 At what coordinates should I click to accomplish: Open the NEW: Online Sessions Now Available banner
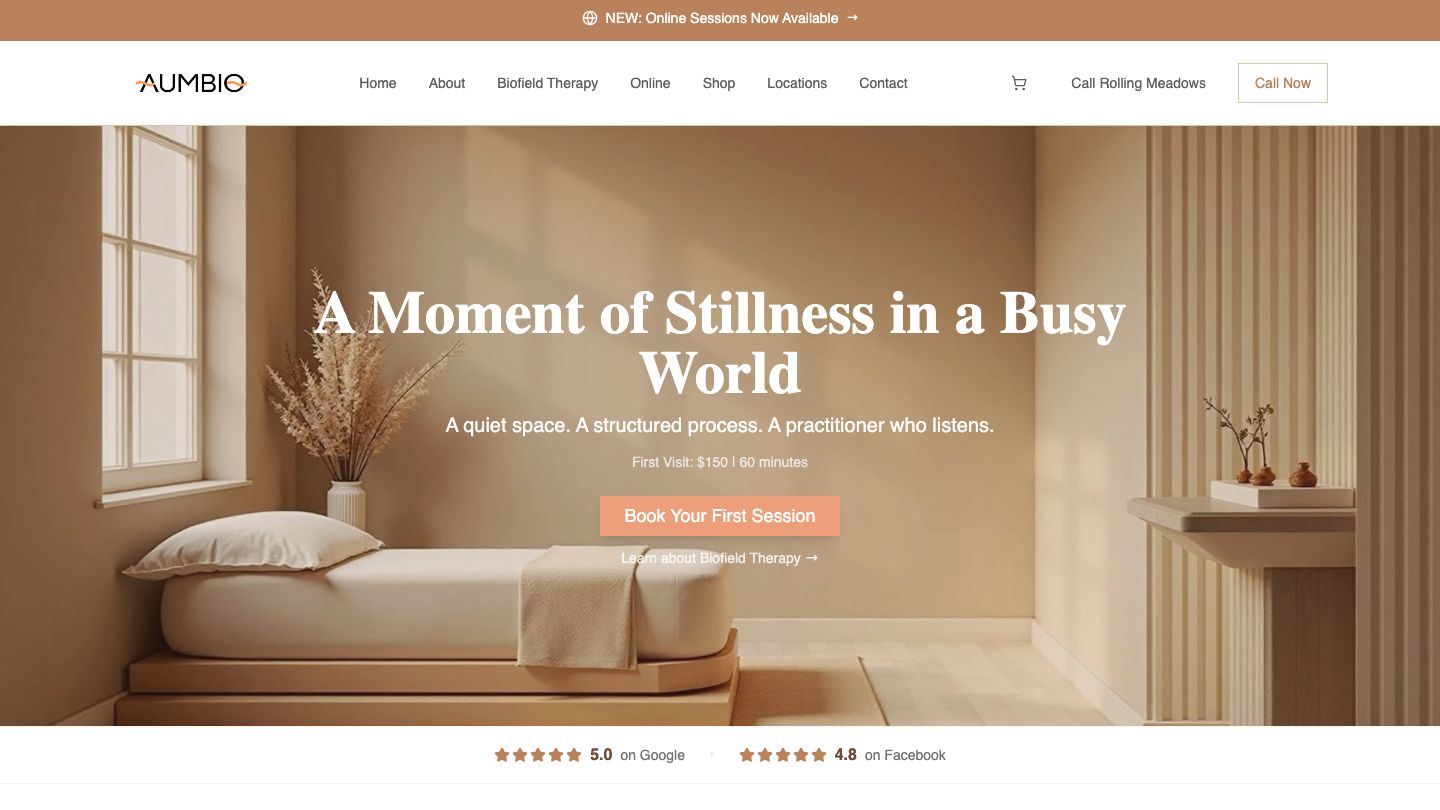[x=720, y=18]
